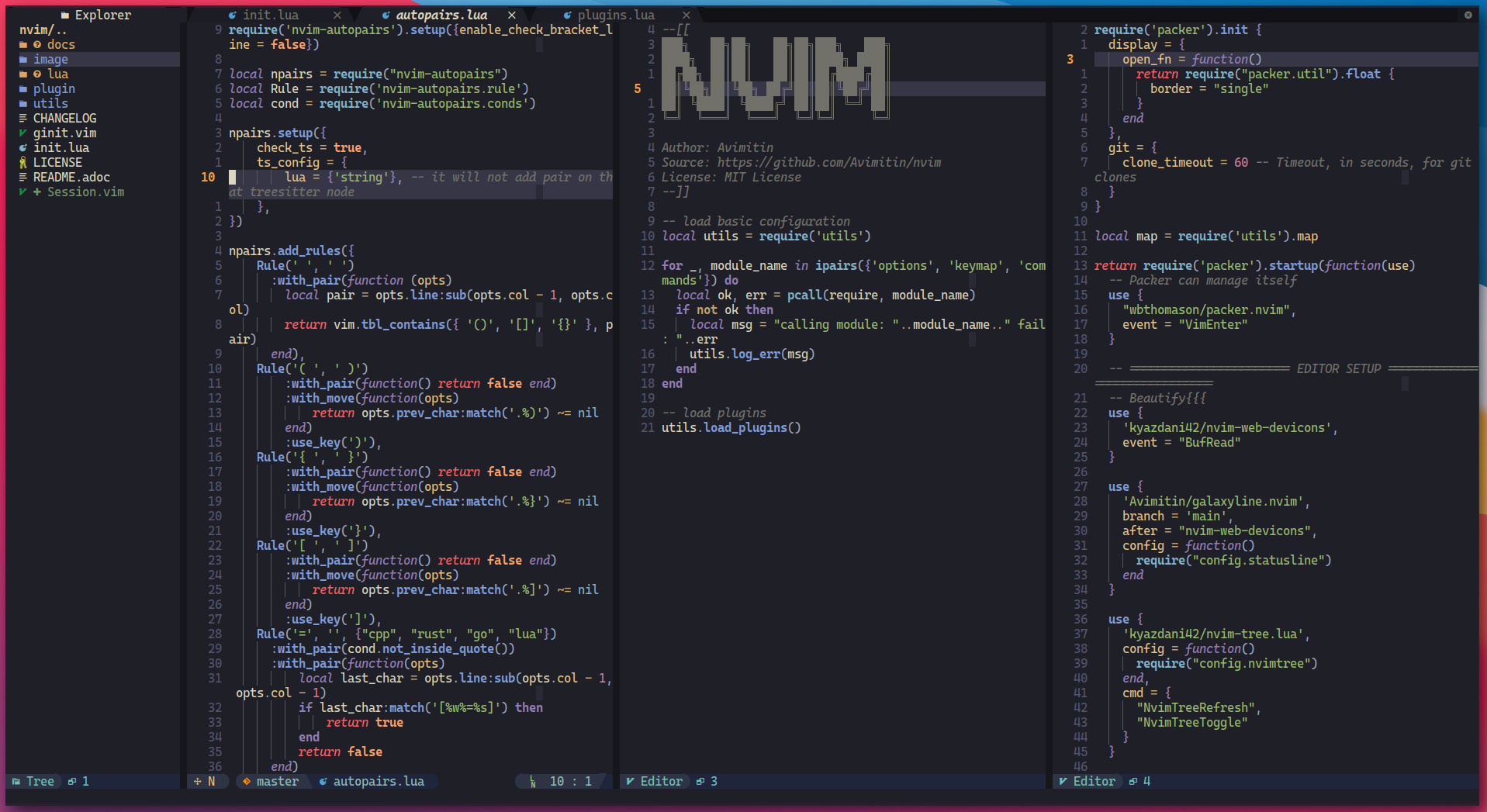The image size is (1487, 812).
Task: Select the autopairs.lua tab
Action: coord(441,16)
